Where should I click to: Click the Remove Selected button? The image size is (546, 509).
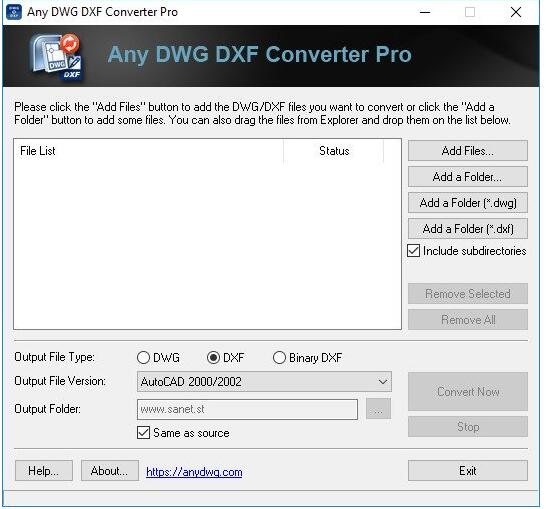(468, 293)
